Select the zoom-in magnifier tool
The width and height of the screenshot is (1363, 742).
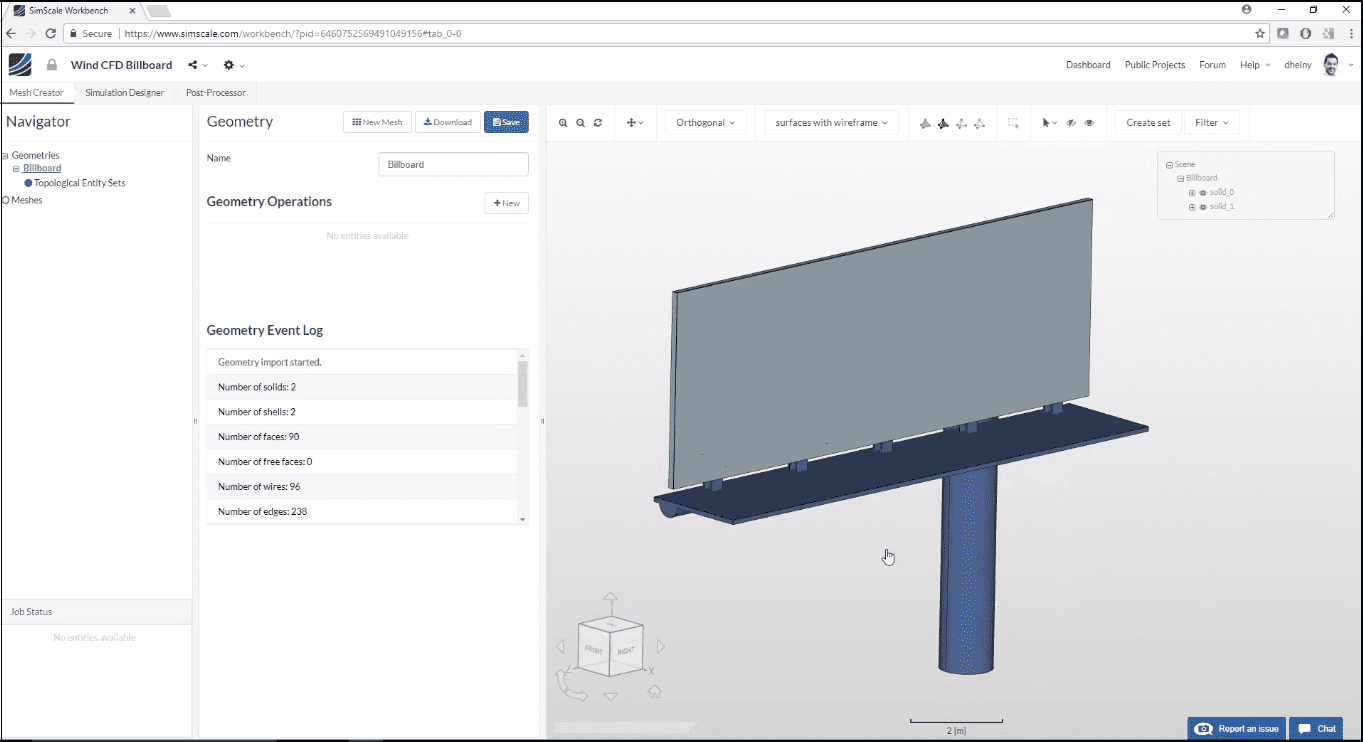pos(564,122)
